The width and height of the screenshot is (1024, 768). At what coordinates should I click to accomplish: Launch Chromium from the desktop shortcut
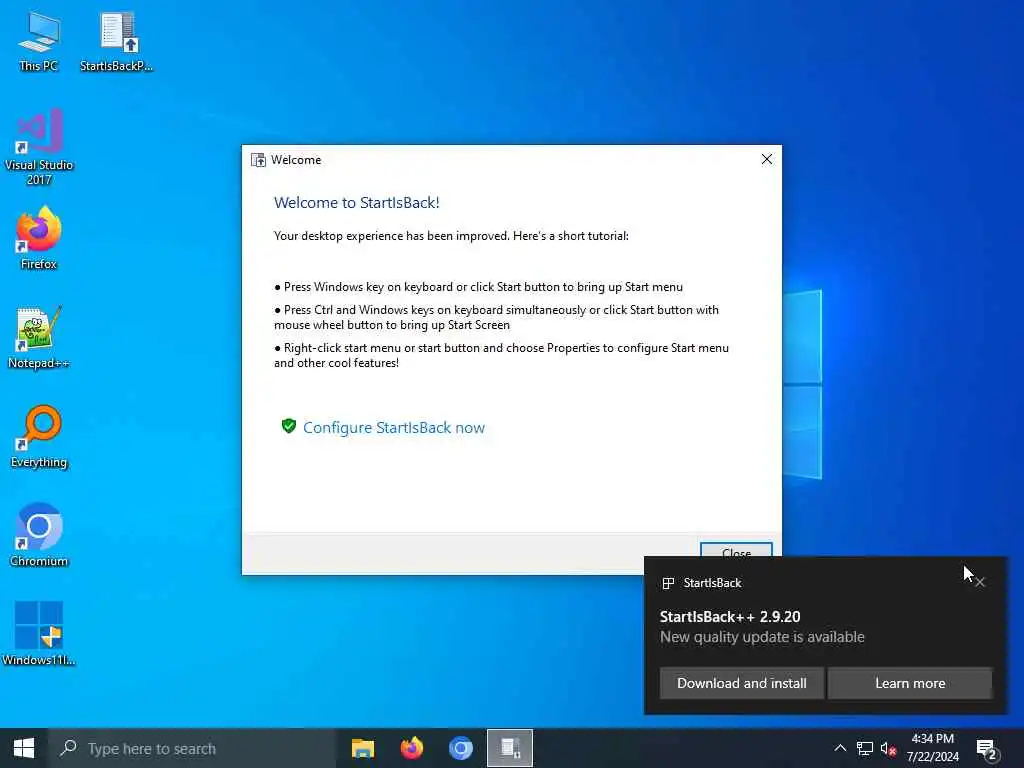[39, 535]
